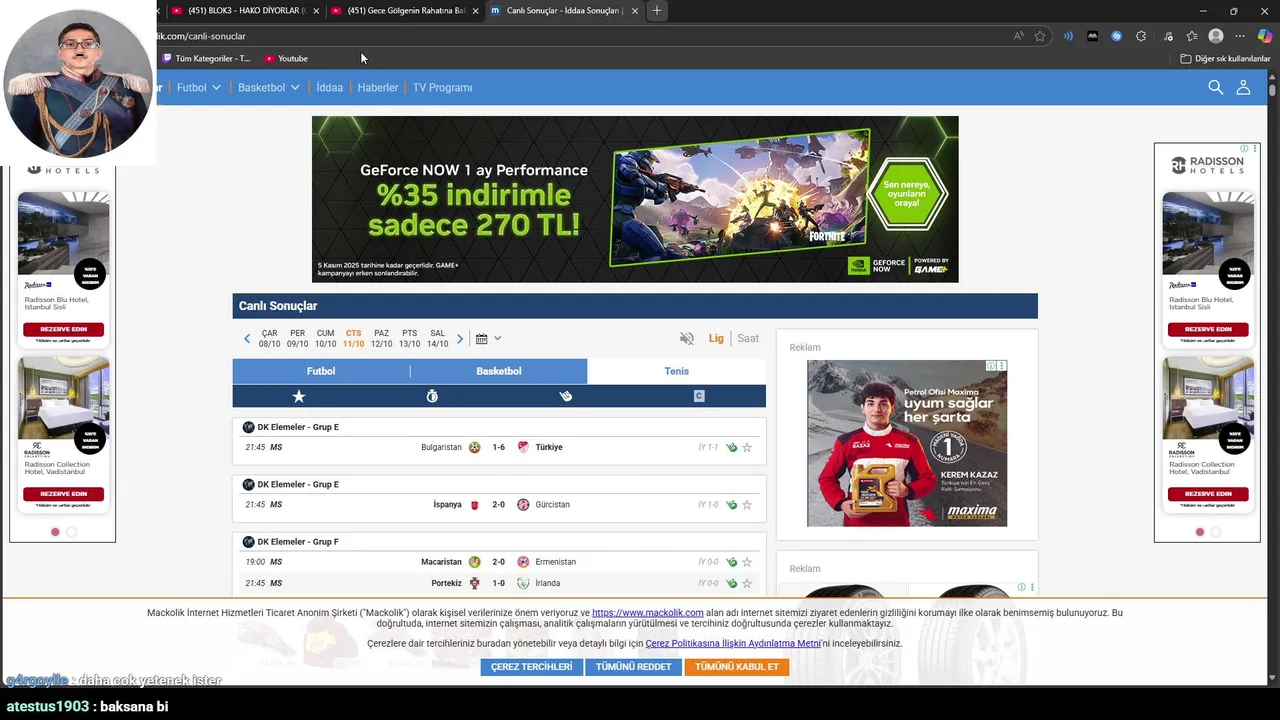Click the Portekiz team name

tap(446, 583)
